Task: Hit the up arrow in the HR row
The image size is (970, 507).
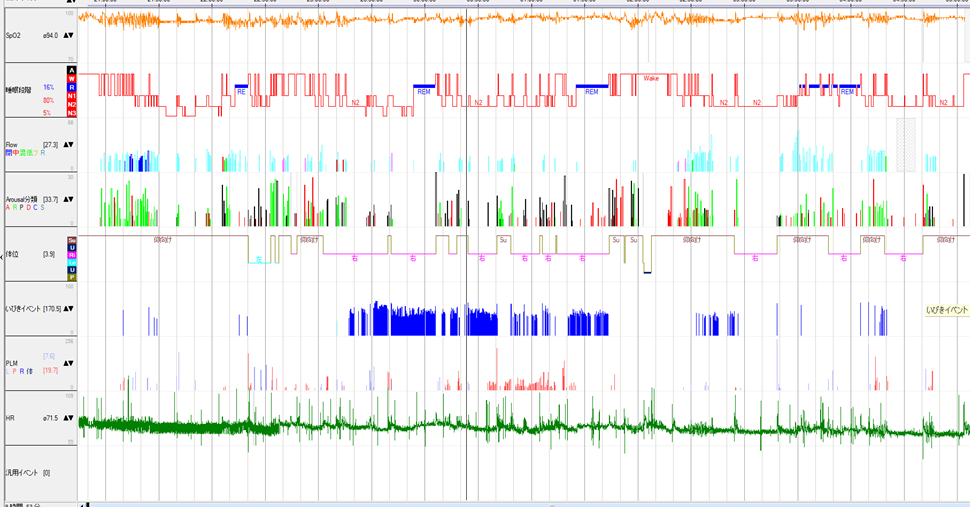Action: click(65, 418)
